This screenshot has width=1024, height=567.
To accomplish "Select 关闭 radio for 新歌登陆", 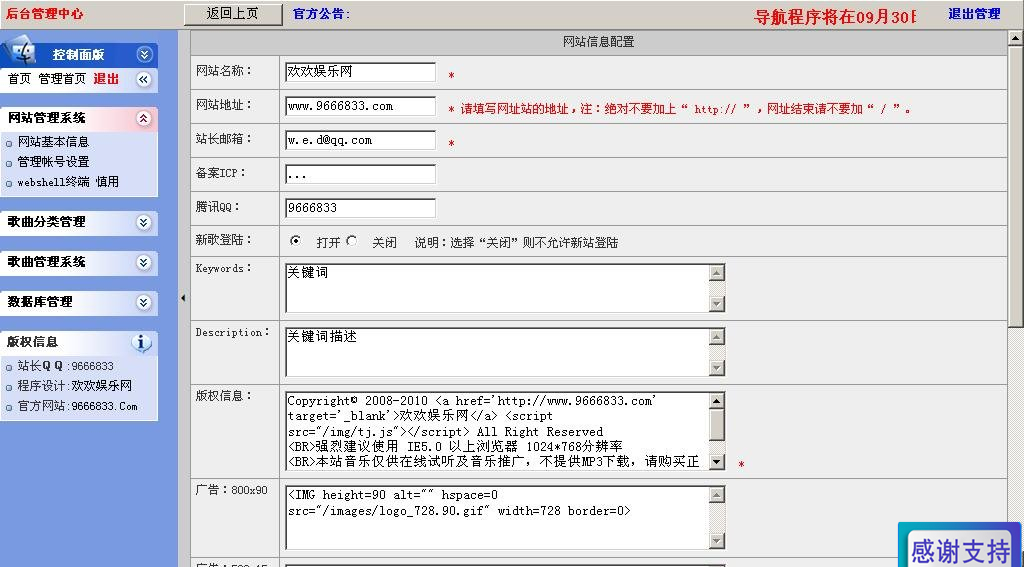I will tap(351, 241).
